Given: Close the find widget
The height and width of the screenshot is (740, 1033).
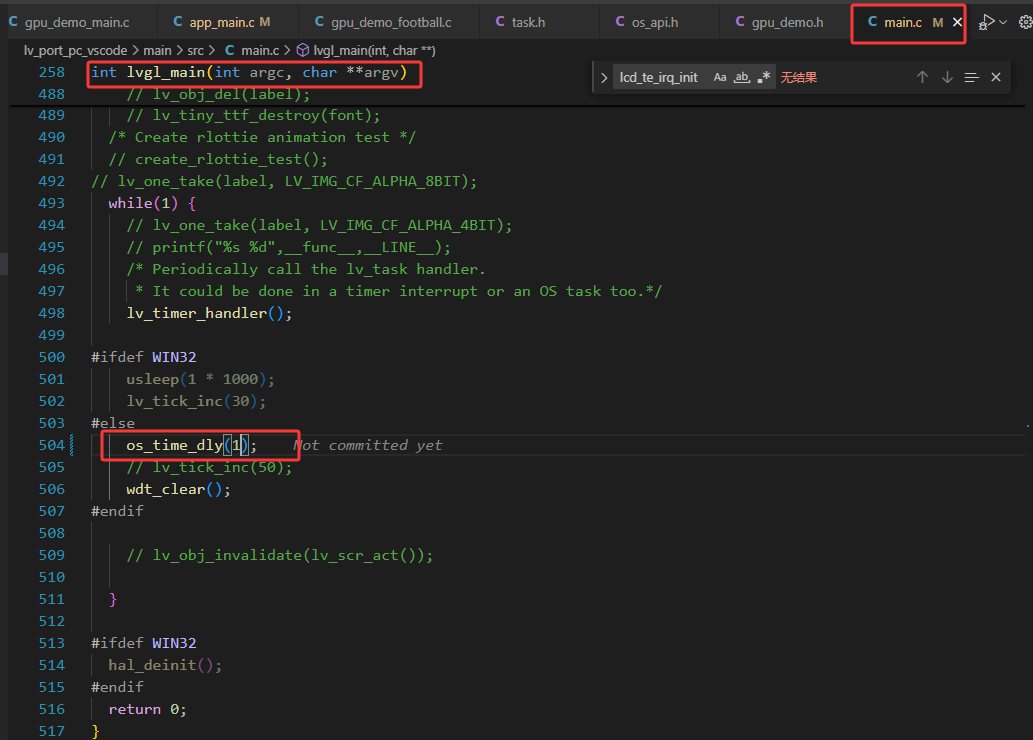Looking at the screenshot, I should pyautogui.click(x=996, y=78).
